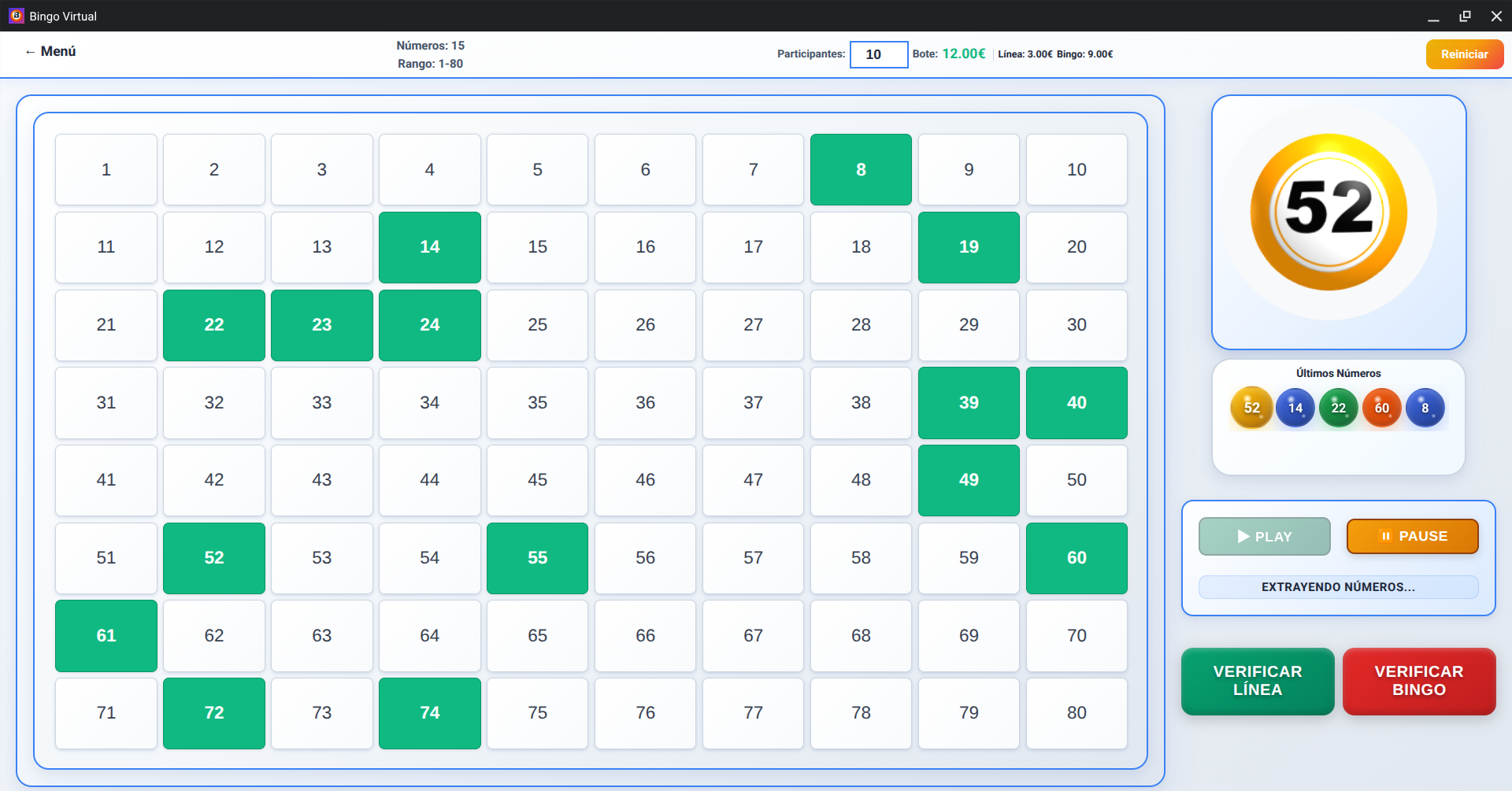
Task: Toggle marked number 49 on the board
Action: 969,480
